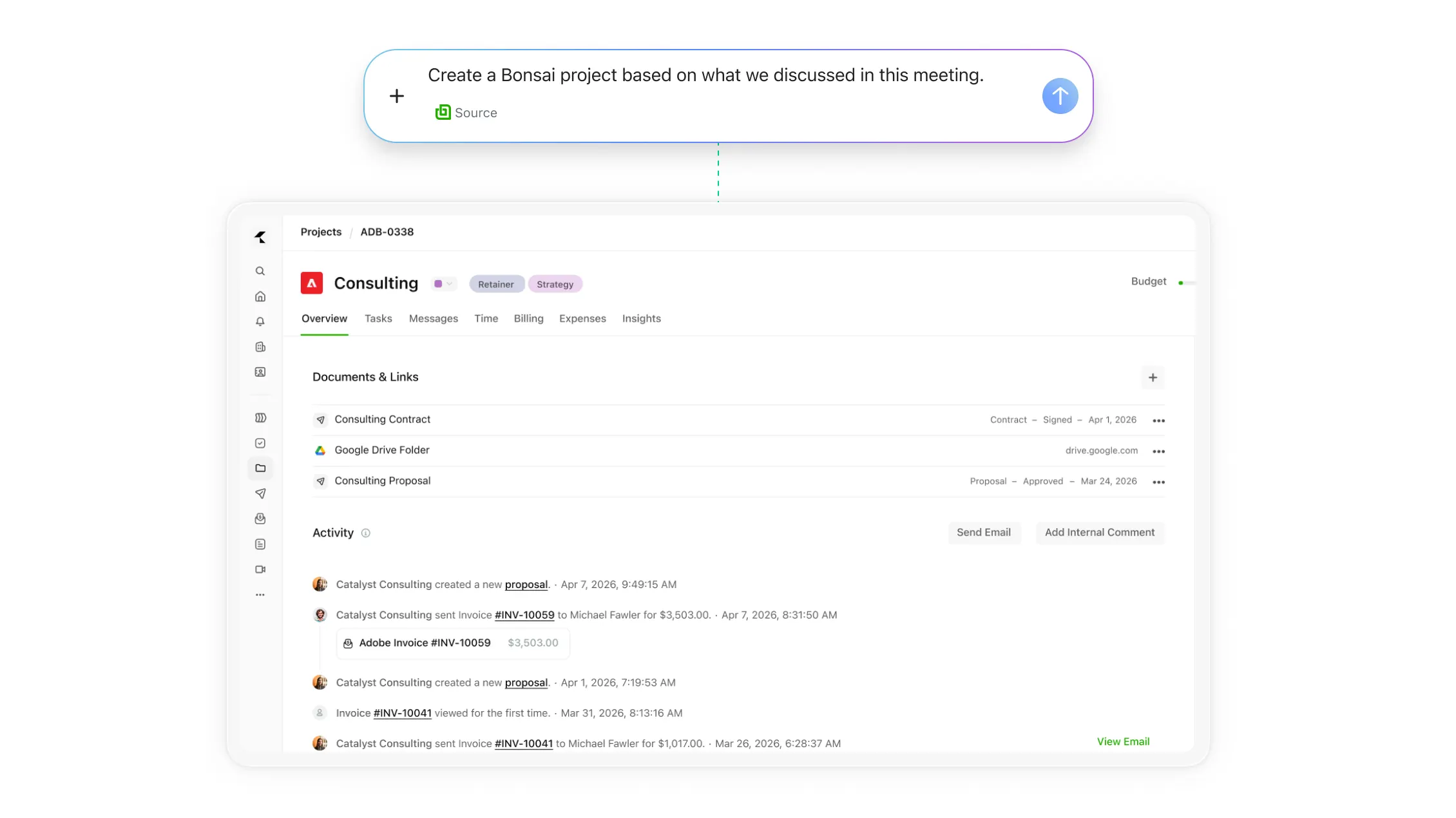Click into the prompt text field
1456x818 pixels.
(705, 75)
